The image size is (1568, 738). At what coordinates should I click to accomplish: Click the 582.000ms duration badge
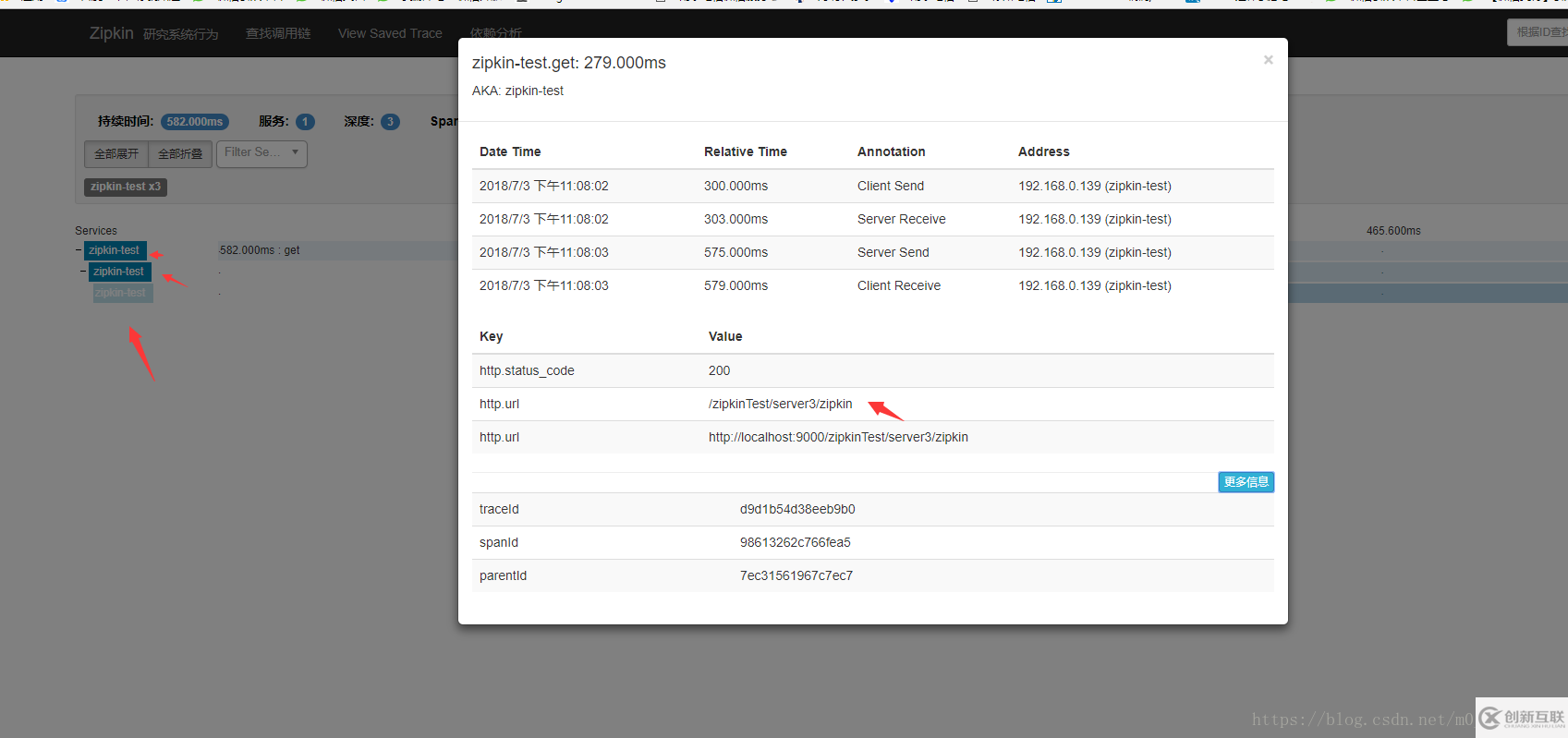coord(195,122)
